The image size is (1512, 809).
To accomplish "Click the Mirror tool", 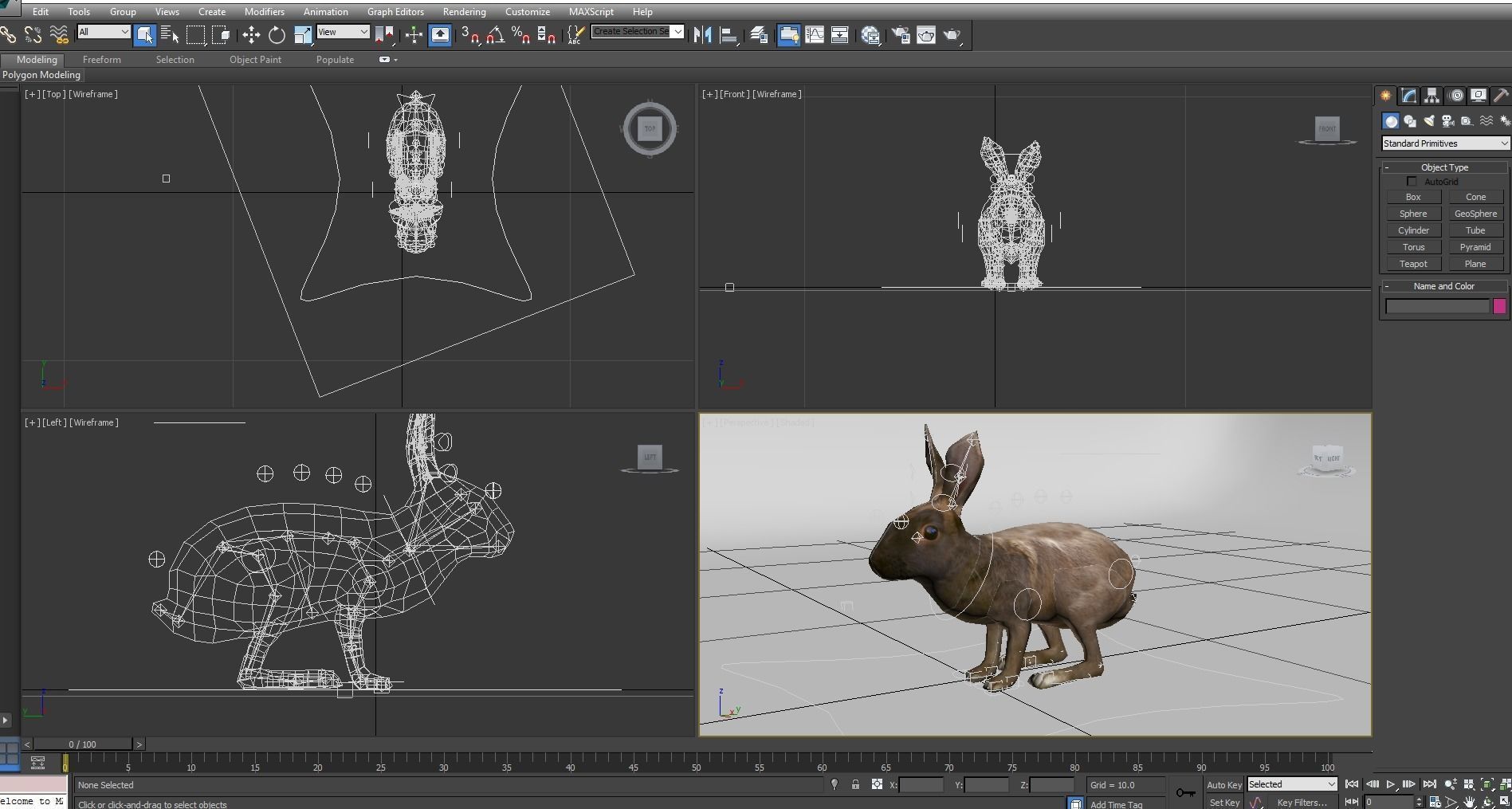I will tap(702, 34).
